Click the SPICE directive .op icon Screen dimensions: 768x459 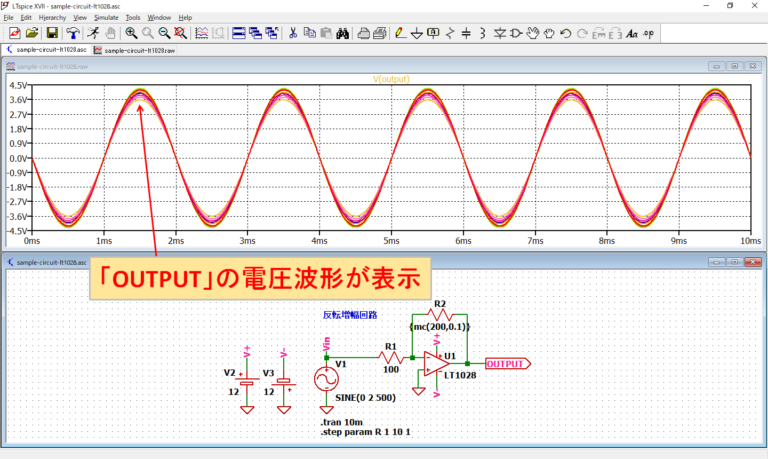(x=648, y=33)
